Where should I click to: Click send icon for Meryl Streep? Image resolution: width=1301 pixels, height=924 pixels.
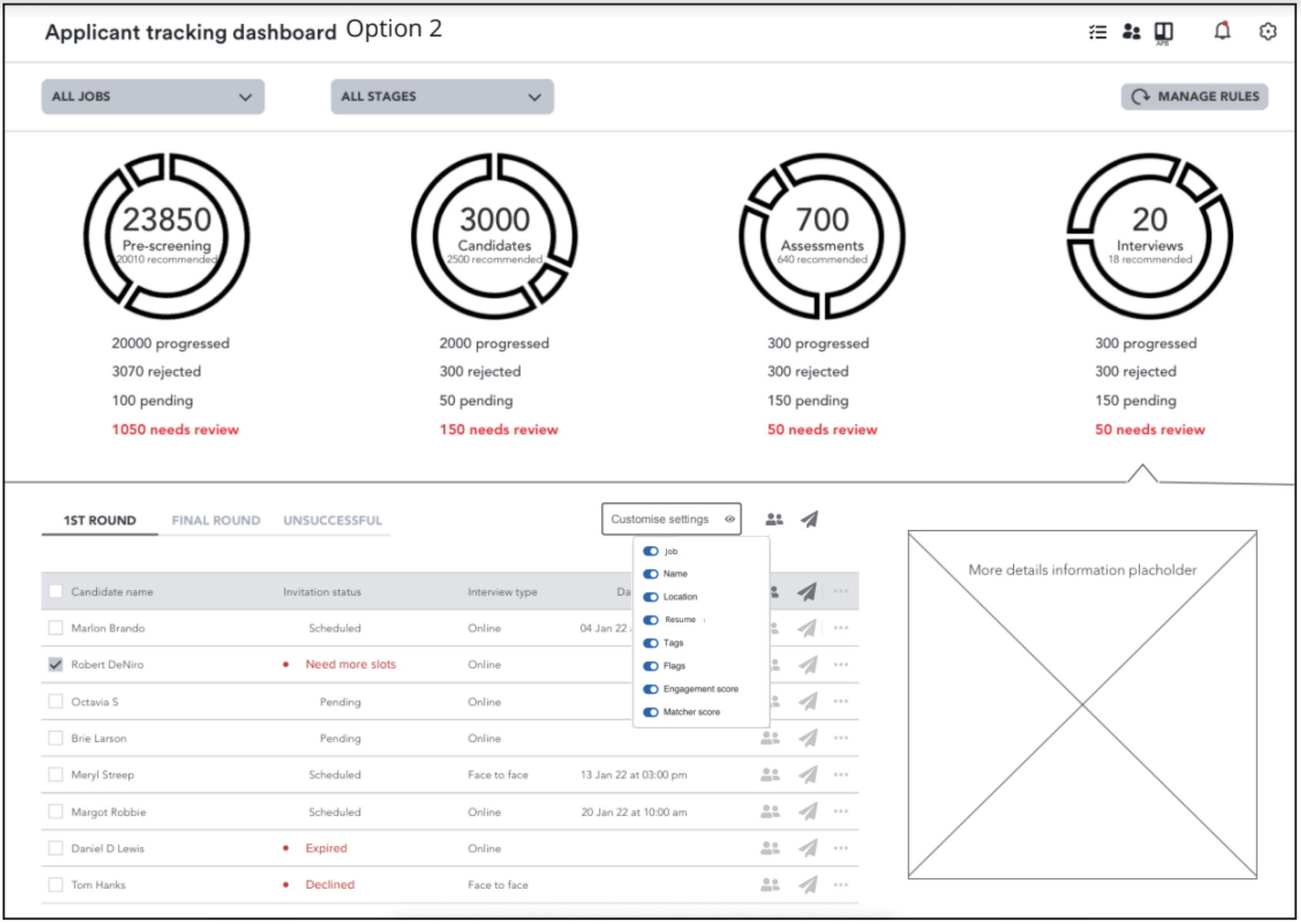[807, 774]
